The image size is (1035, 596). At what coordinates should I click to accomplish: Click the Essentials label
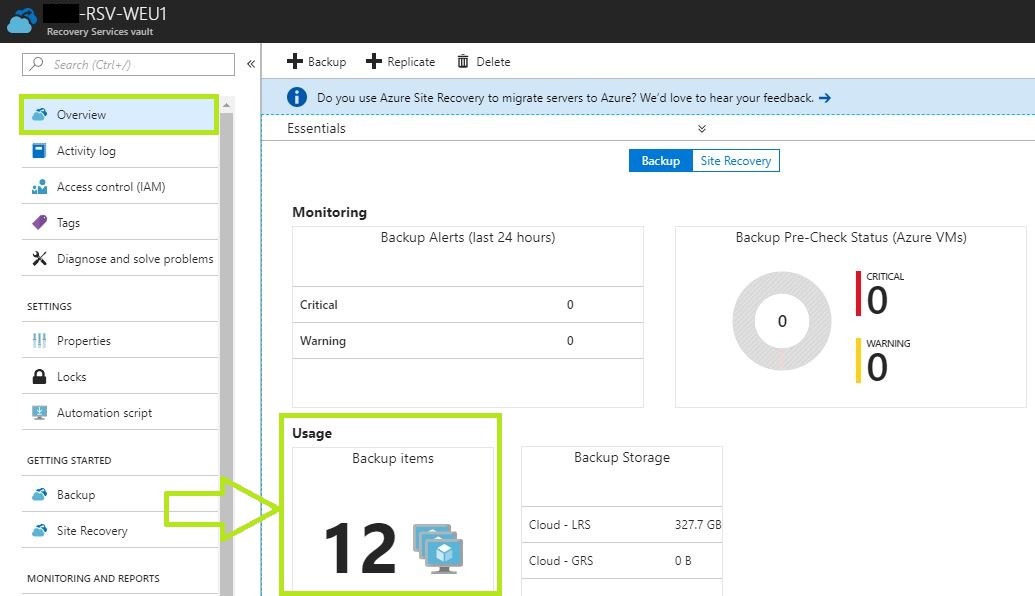316,129
